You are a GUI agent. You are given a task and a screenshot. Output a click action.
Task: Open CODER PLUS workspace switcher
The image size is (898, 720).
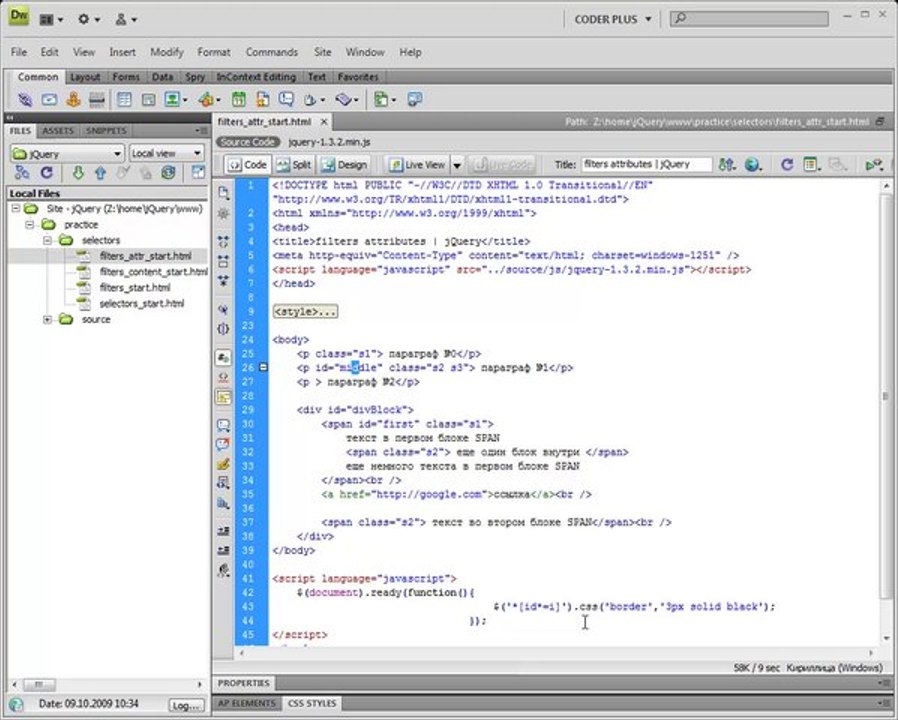coord(613,19)
